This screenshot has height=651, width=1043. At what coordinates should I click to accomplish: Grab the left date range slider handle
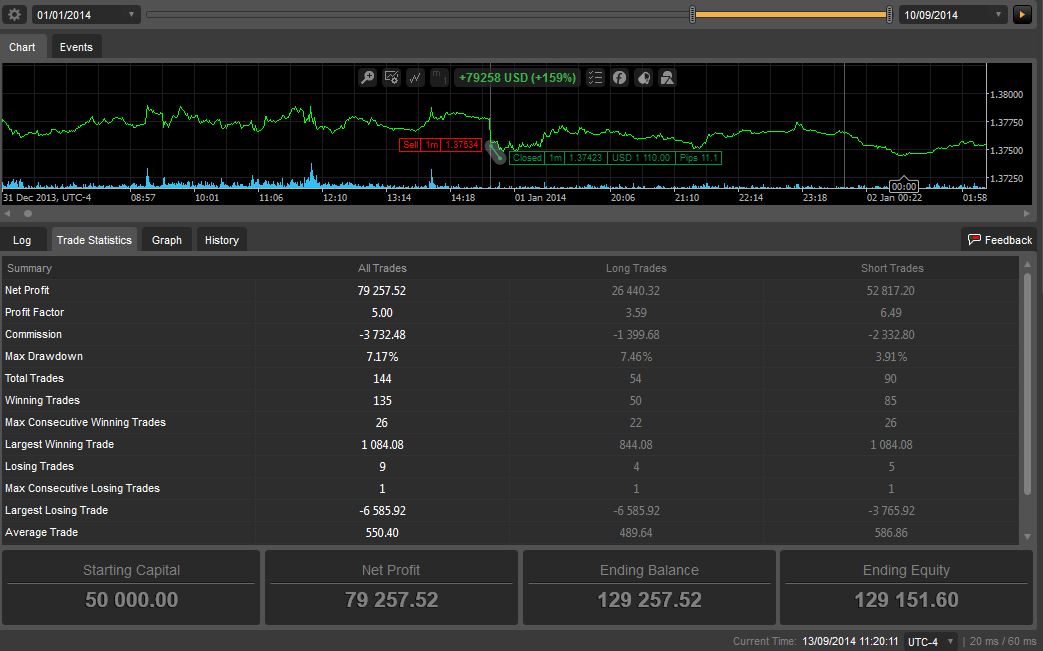click(692, 15)
